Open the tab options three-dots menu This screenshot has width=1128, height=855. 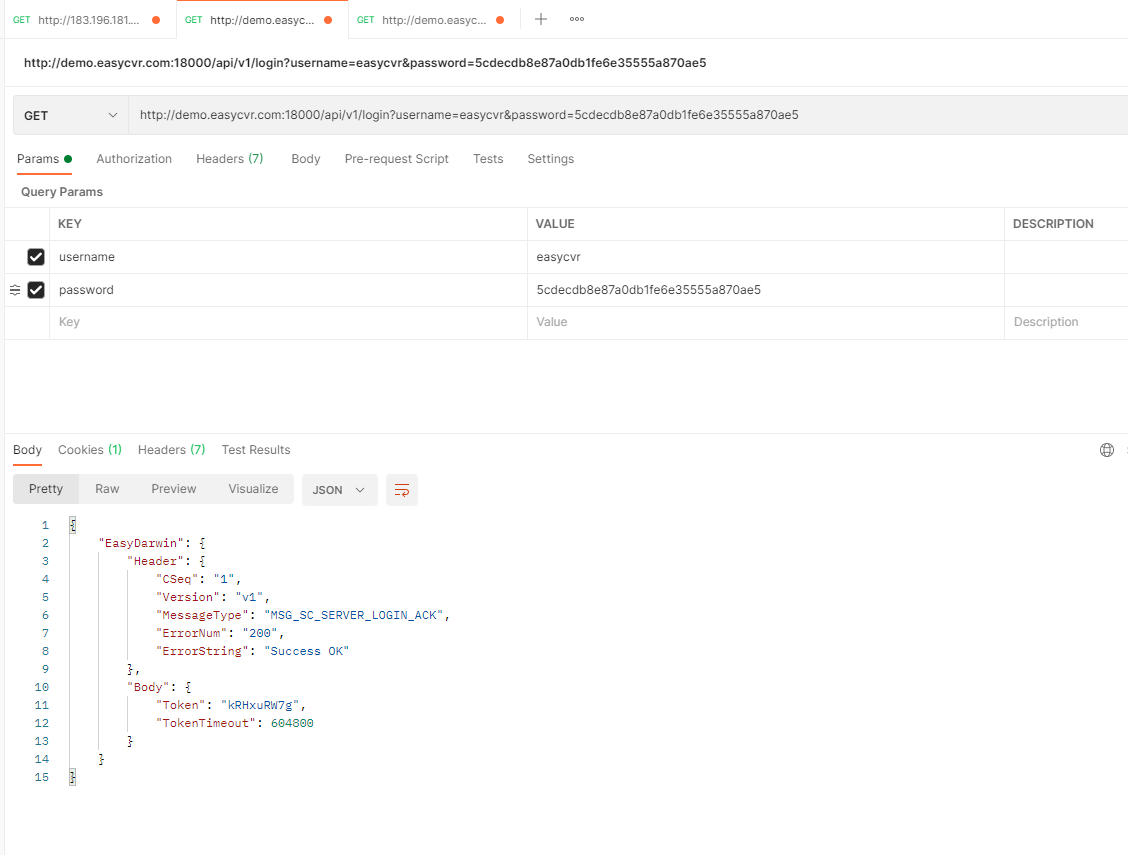pos(577,19)
